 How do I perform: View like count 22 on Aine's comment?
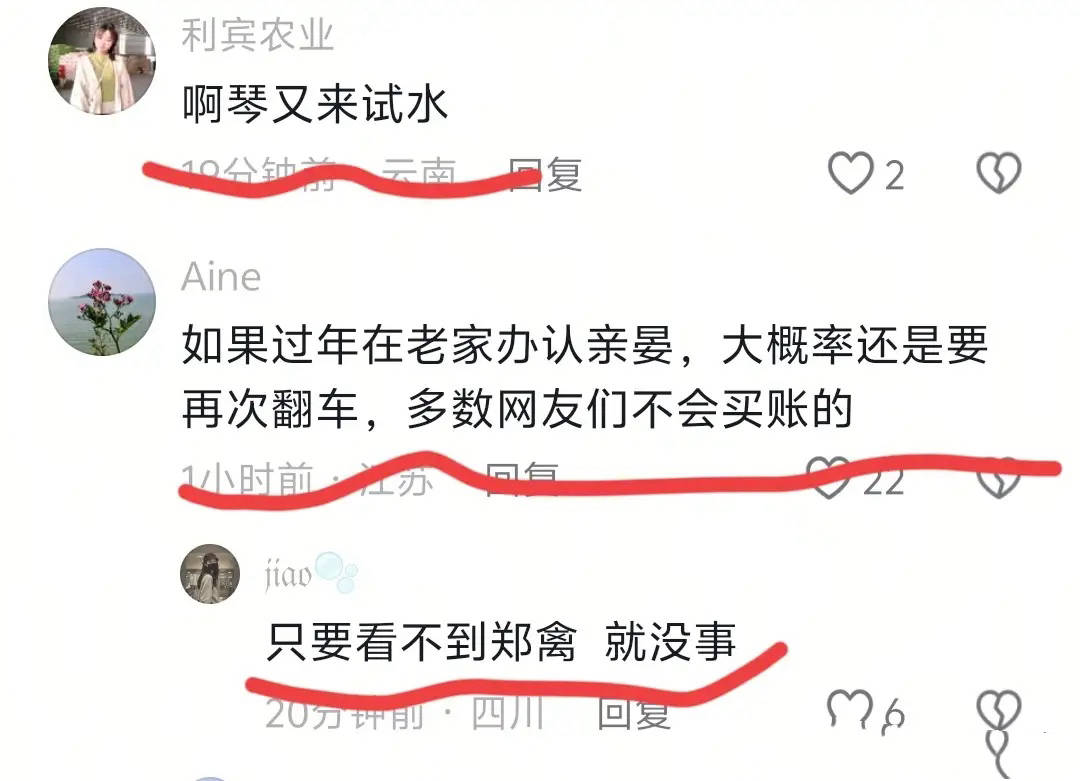pyautogui.click(x=884, y=480)
